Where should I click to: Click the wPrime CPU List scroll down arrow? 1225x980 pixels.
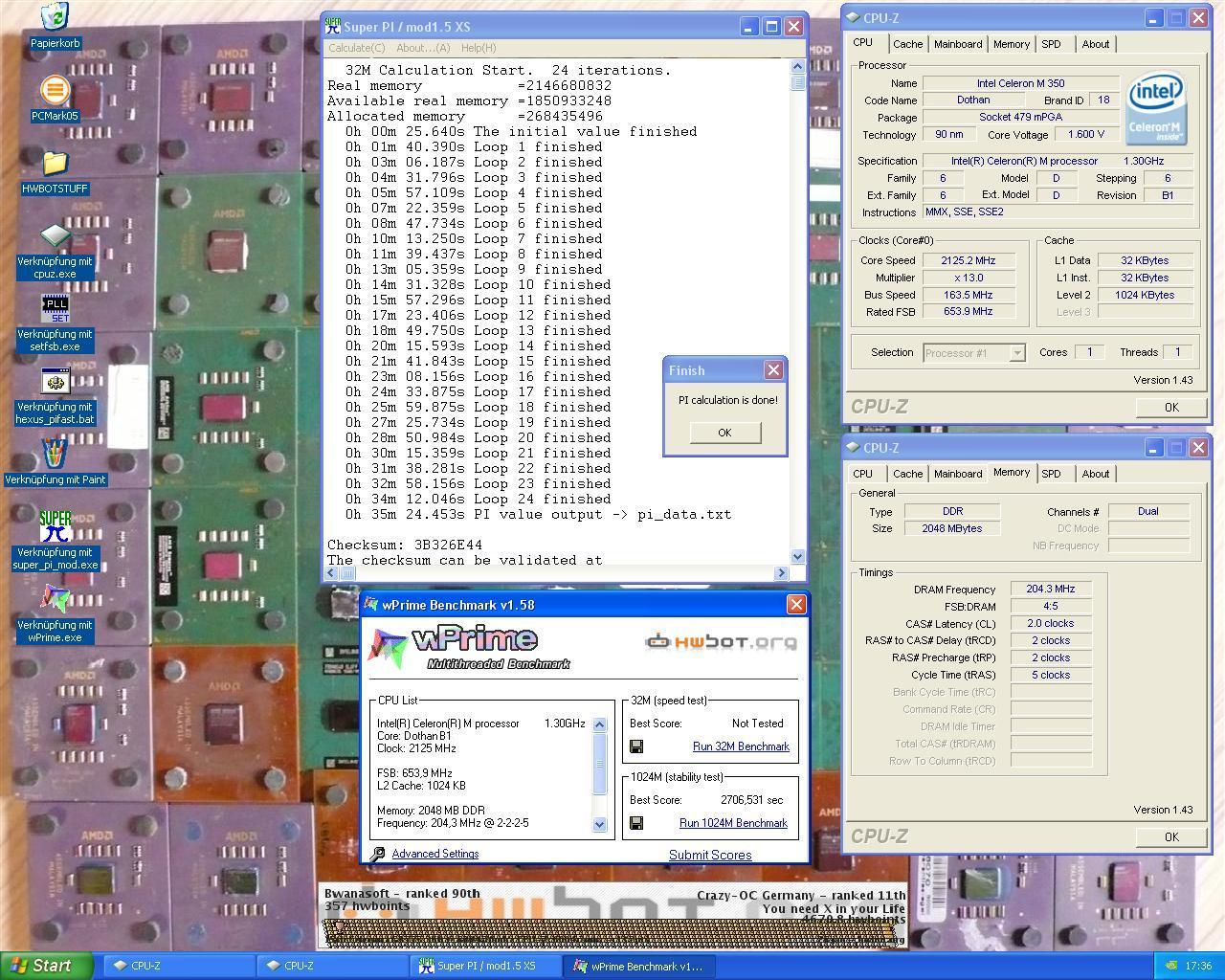pyautogui.click(x=600, y=824)
